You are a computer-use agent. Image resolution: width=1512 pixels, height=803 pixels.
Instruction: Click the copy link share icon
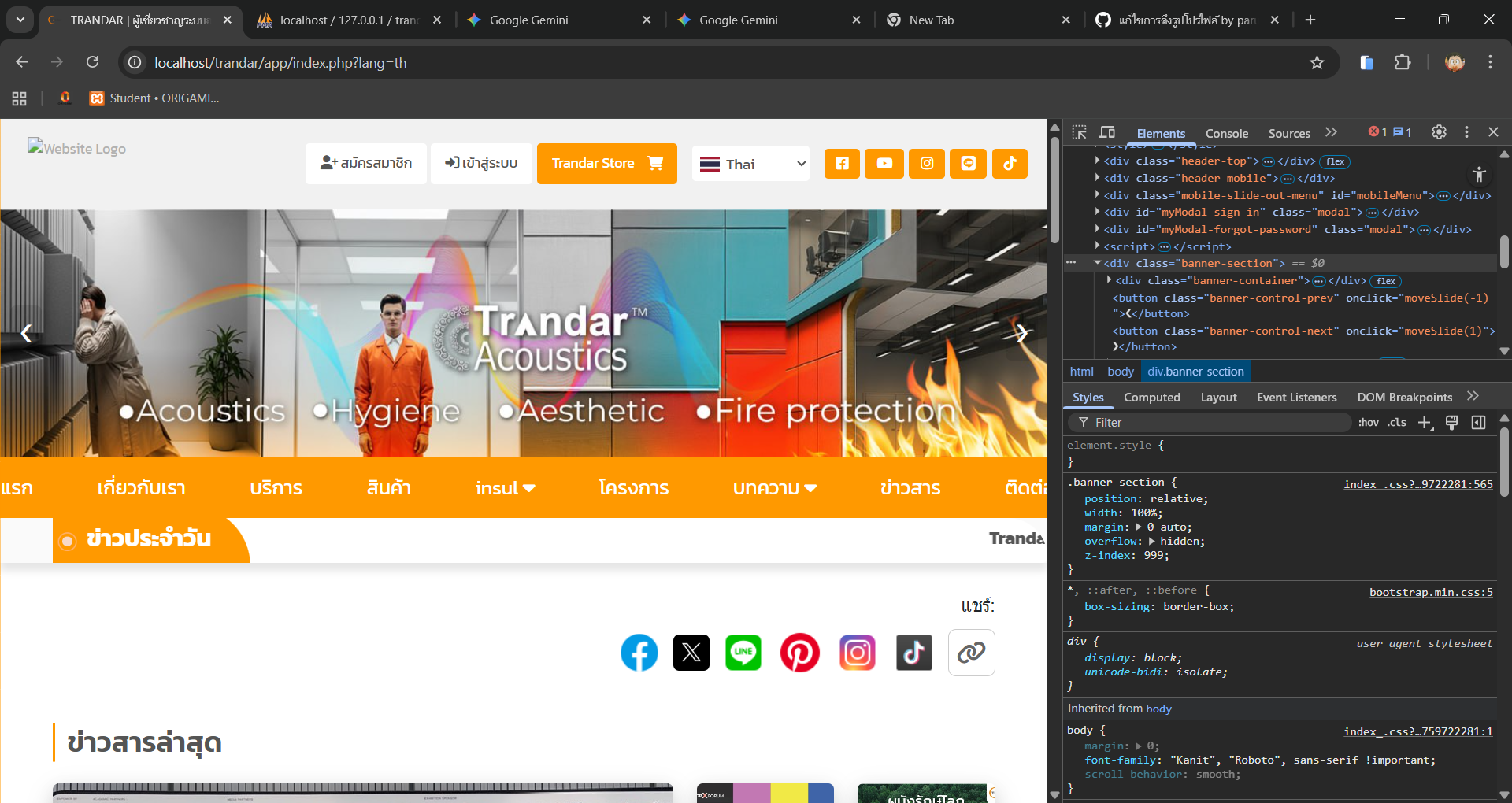tap(971, 653)
